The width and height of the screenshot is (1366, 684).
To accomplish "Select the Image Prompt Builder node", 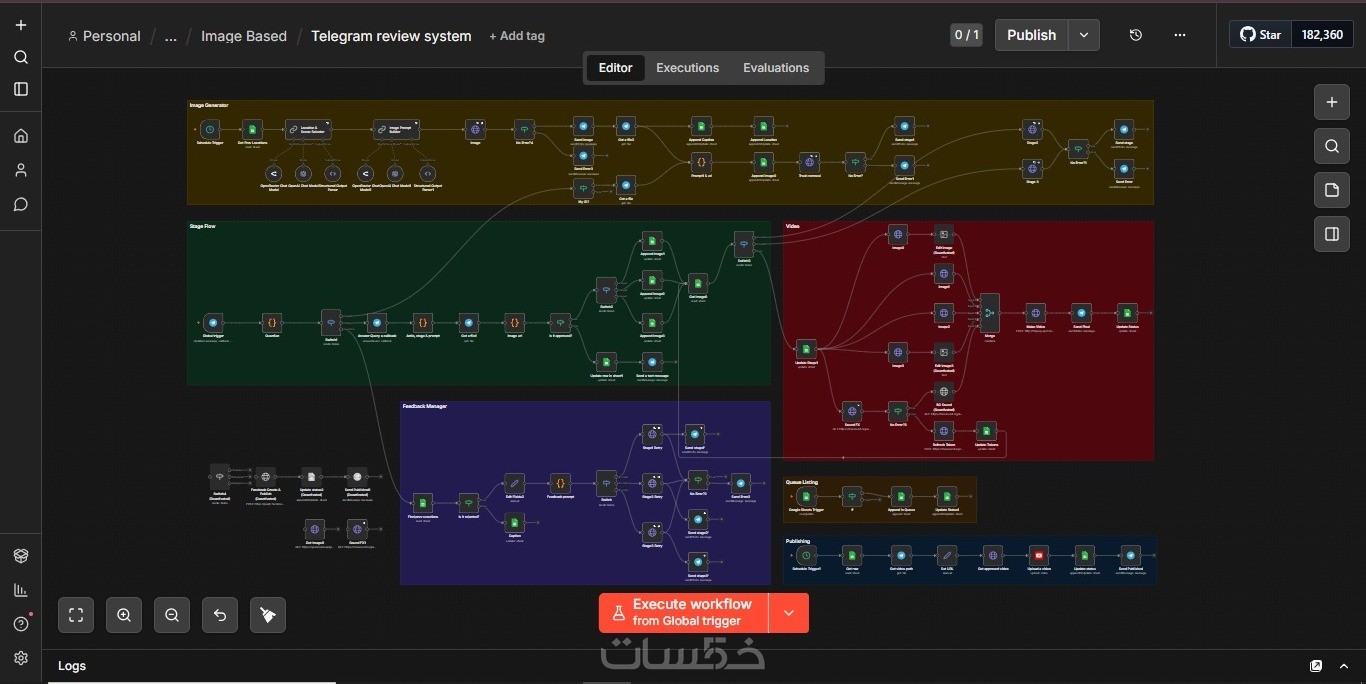I will click(x=396, y=130).
